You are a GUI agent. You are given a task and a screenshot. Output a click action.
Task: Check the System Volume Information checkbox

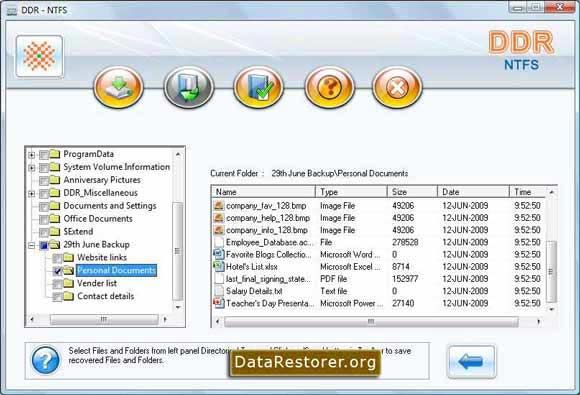(x=44, y=168)
